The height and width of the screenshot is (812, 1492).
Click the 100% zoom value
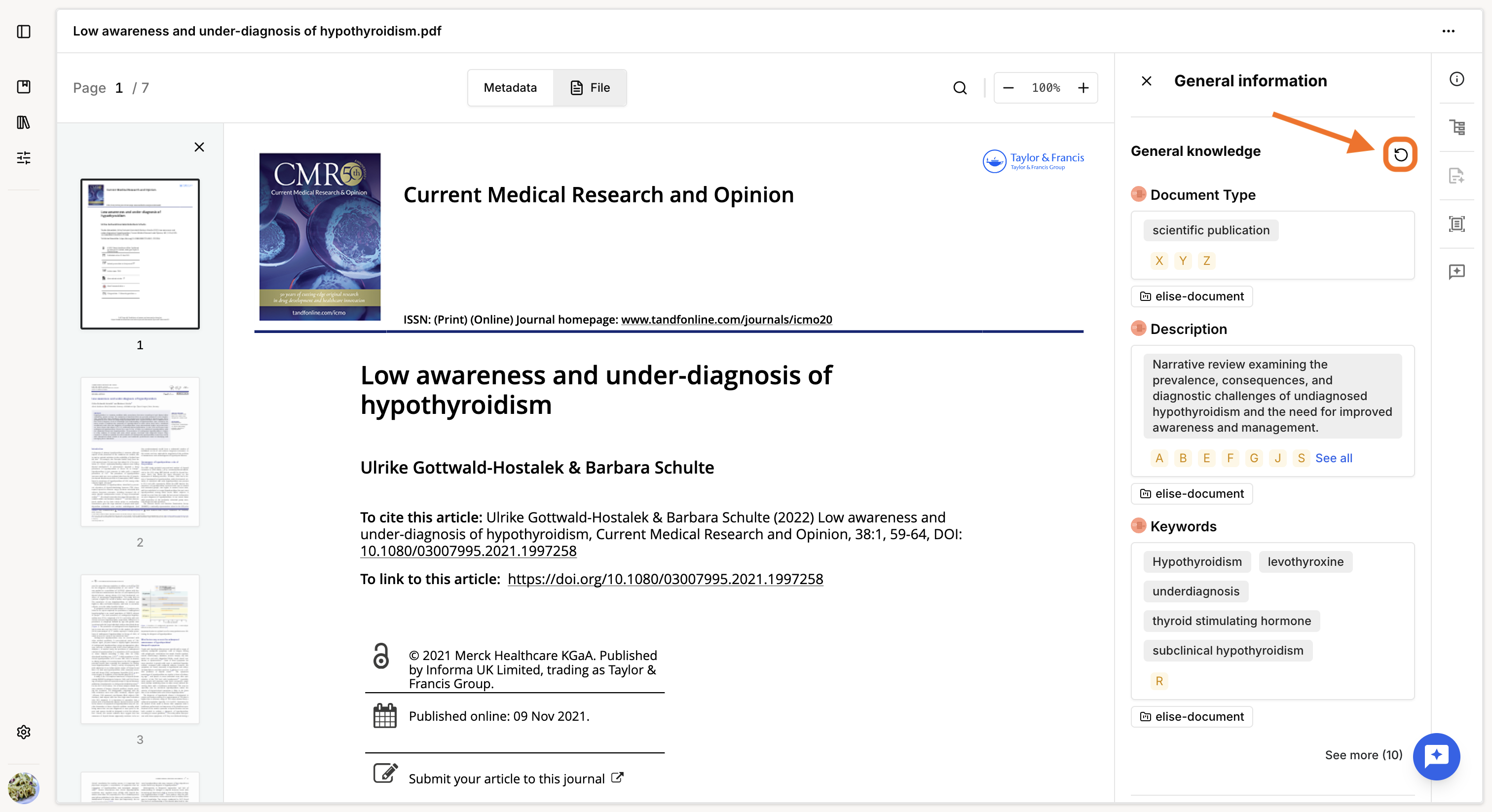[1045, 87]
